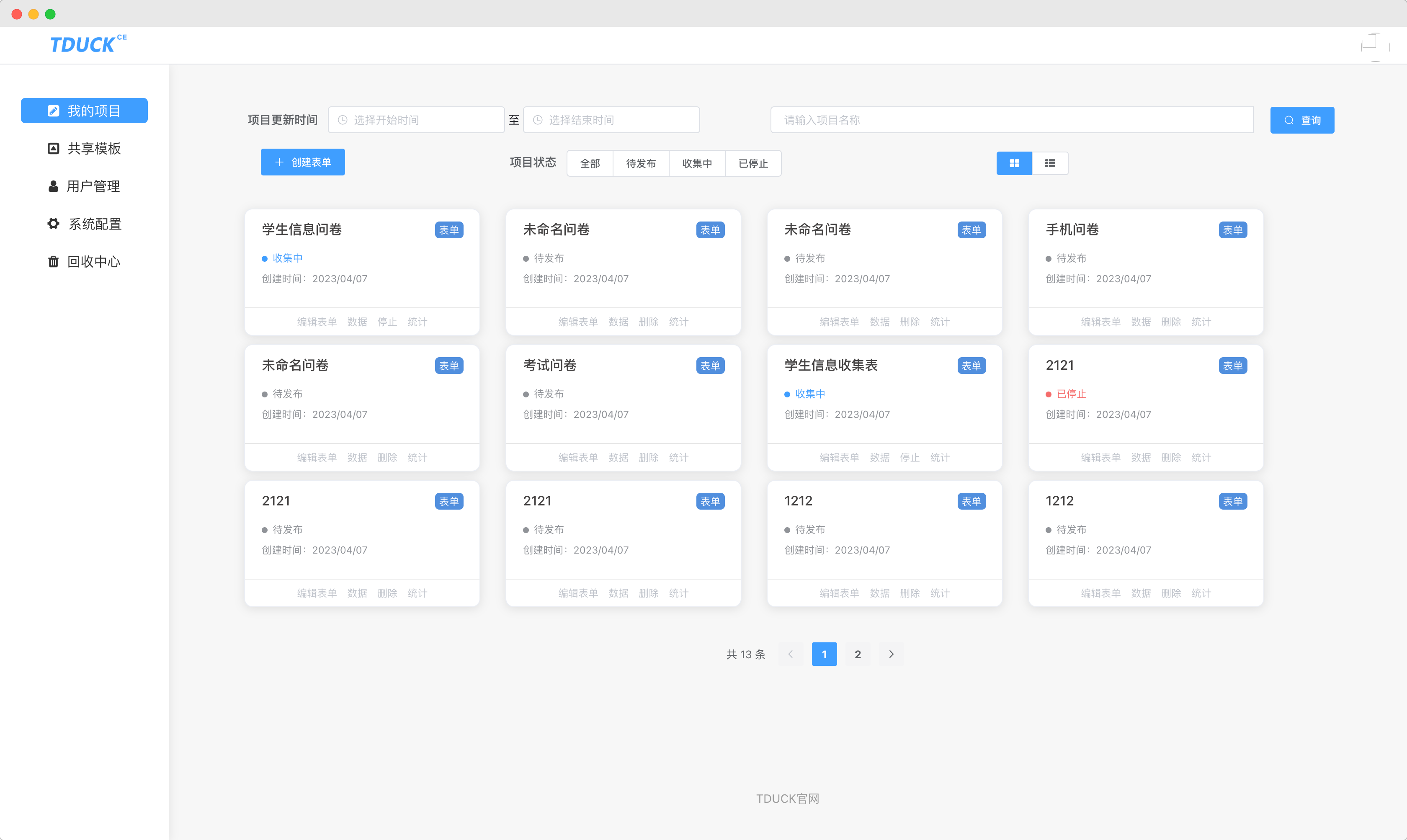The width and height of the screenshot is (1407, 840).
Task: Click the 创建表单 button
Action: pos(303,162)
